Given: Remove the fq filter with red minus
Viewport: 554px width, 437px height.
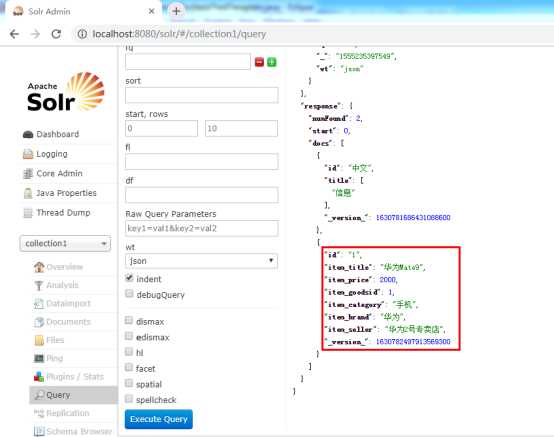Looking at the screenshot, I should tap(259, 62).
